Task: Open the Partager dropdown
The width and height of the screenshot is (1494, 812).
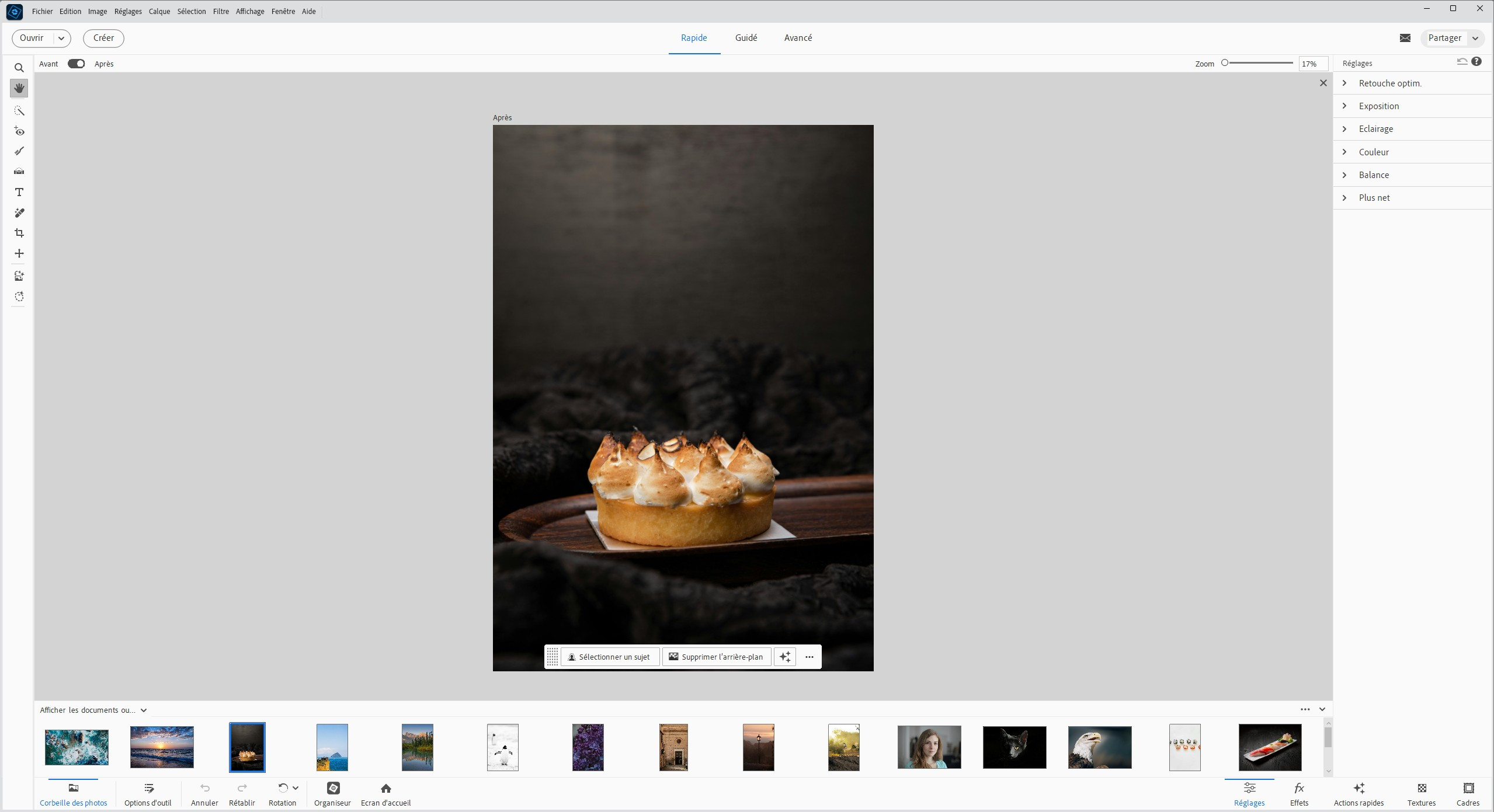Action: tap(1475, 38)
